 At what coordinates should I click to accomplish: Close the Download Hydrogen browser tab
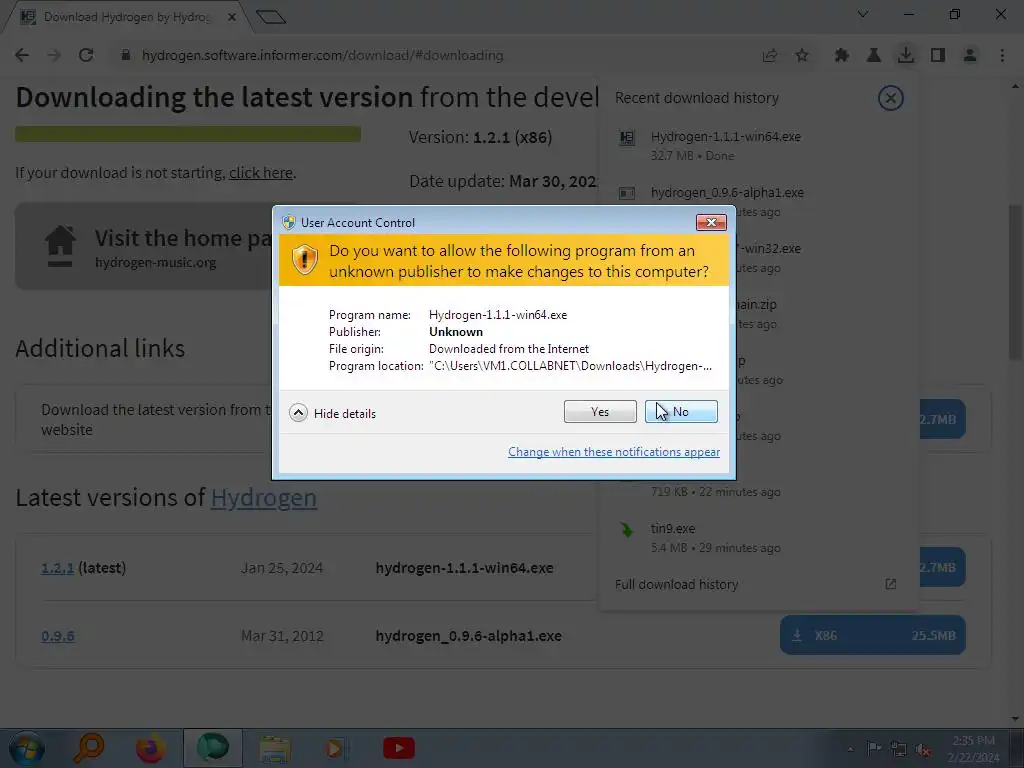[232, 17]
